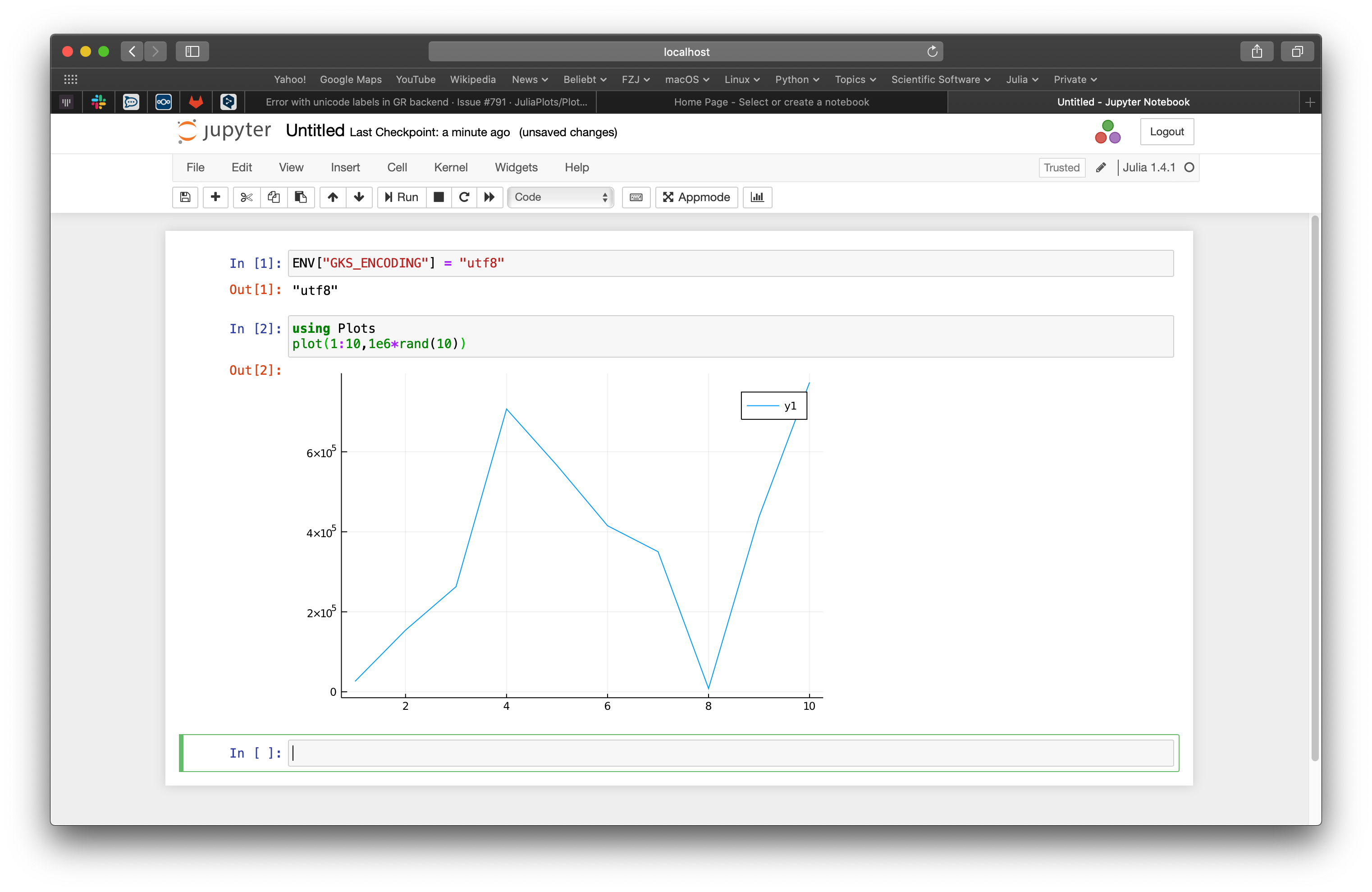
Task: Open the Safari share menu
Action: coord(1257,51)
